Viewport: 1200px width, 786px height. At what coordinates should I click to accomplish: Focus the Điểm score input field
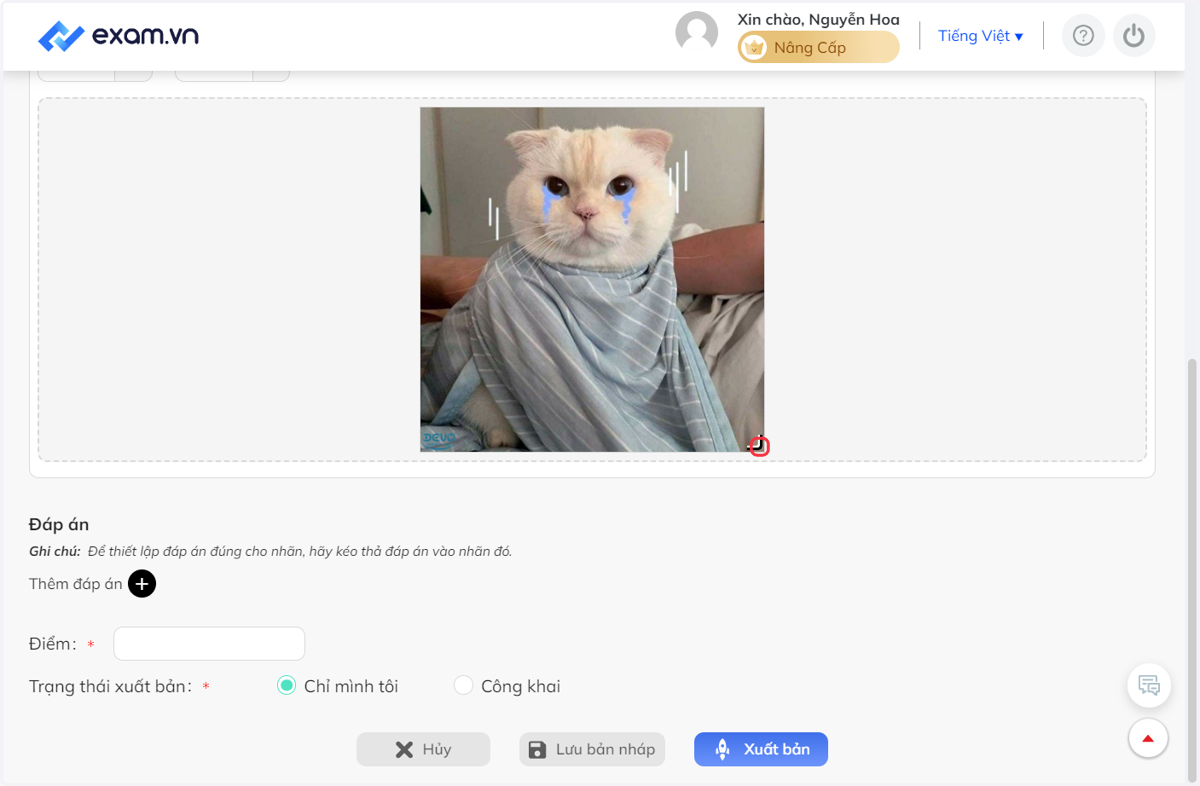[209, 644]
